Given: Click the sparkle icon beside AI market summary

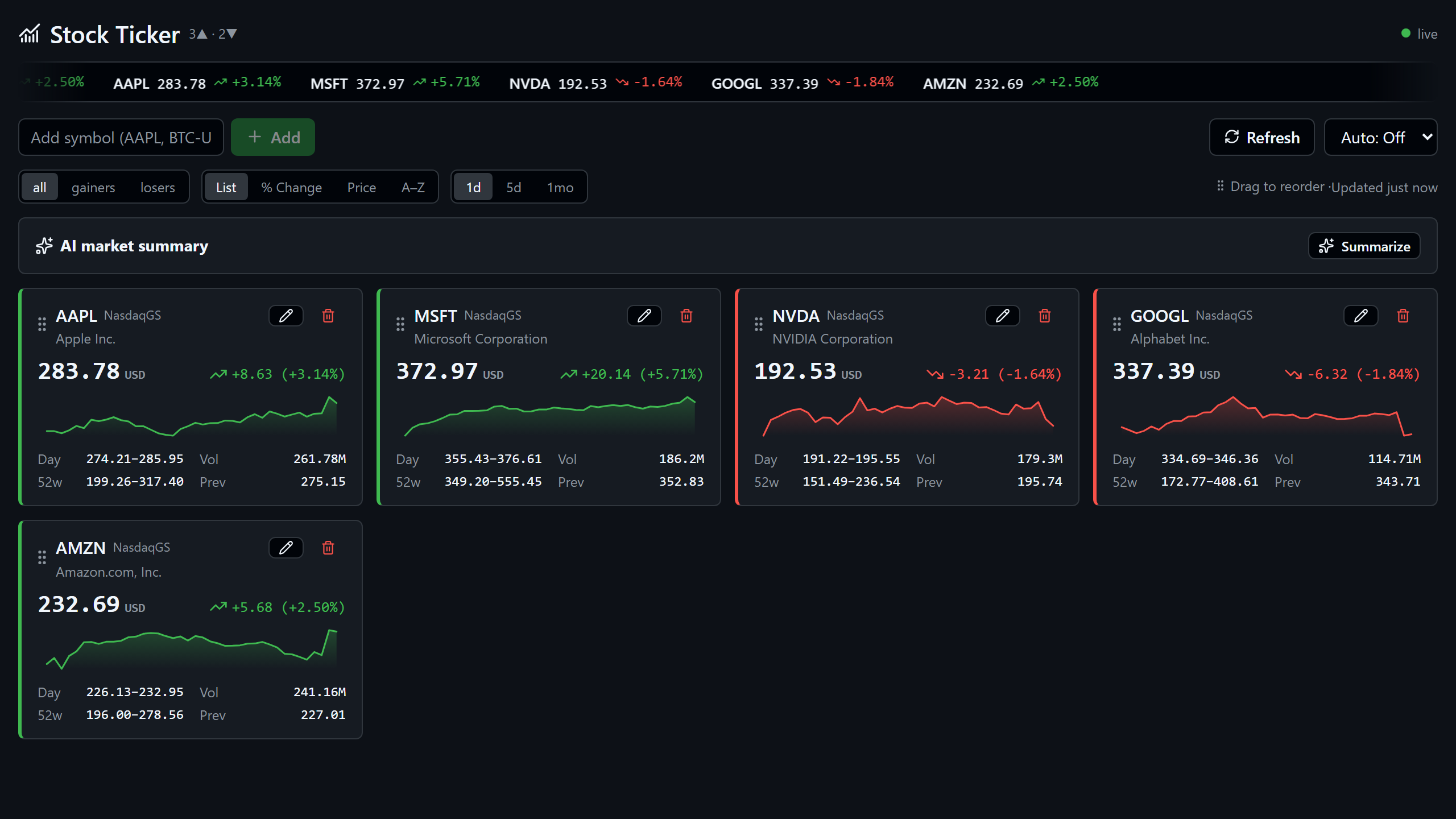Looking at the screenshot, I should coord(44,246).
